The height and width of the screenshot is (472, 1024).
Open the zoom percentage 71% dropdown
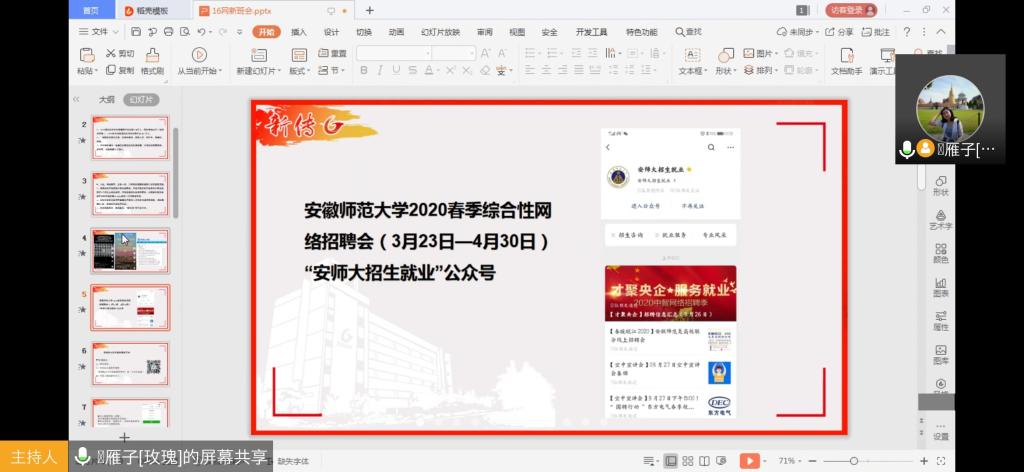[790, 461]
